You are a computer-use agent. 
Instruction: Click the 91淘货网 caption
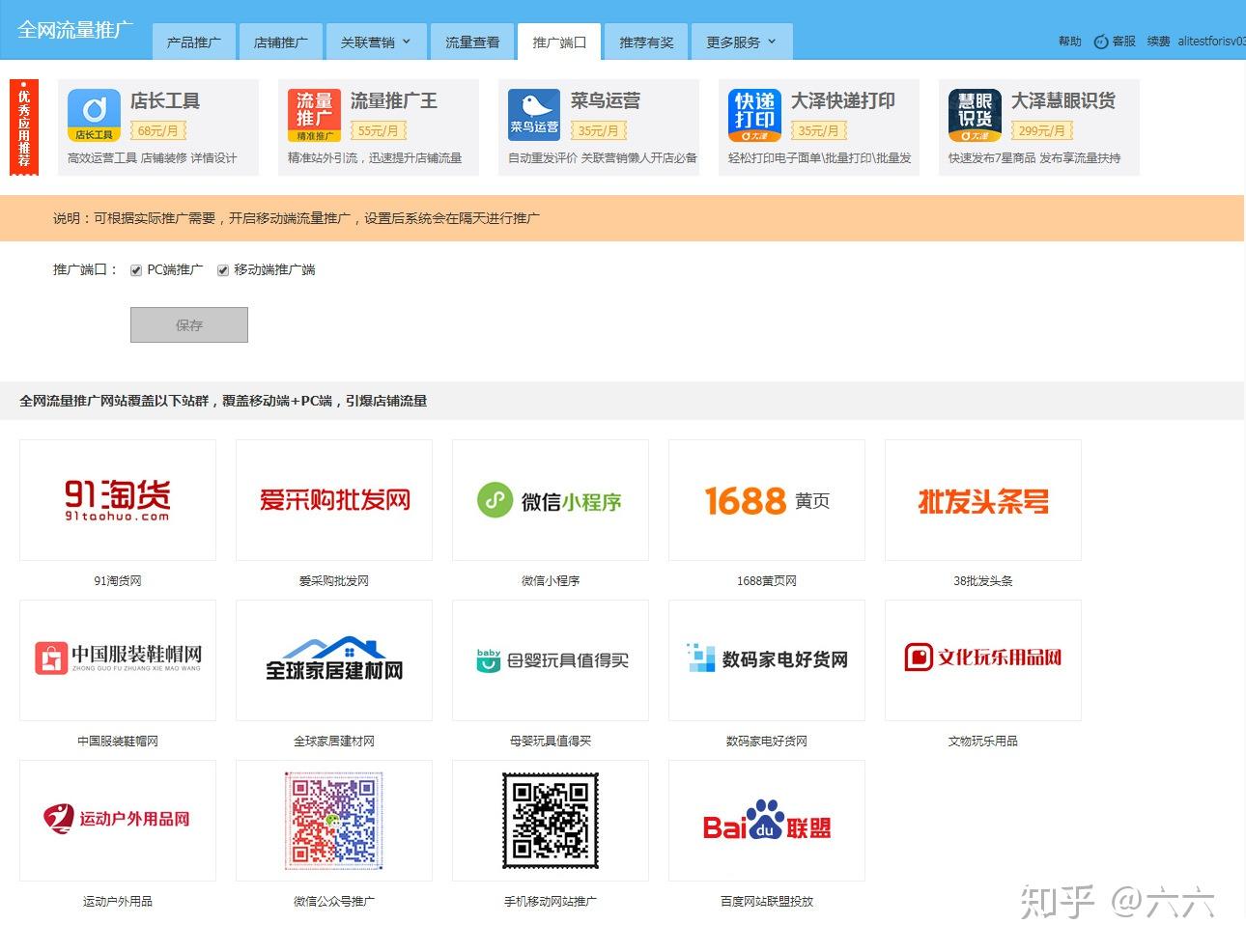pos(118,581)
